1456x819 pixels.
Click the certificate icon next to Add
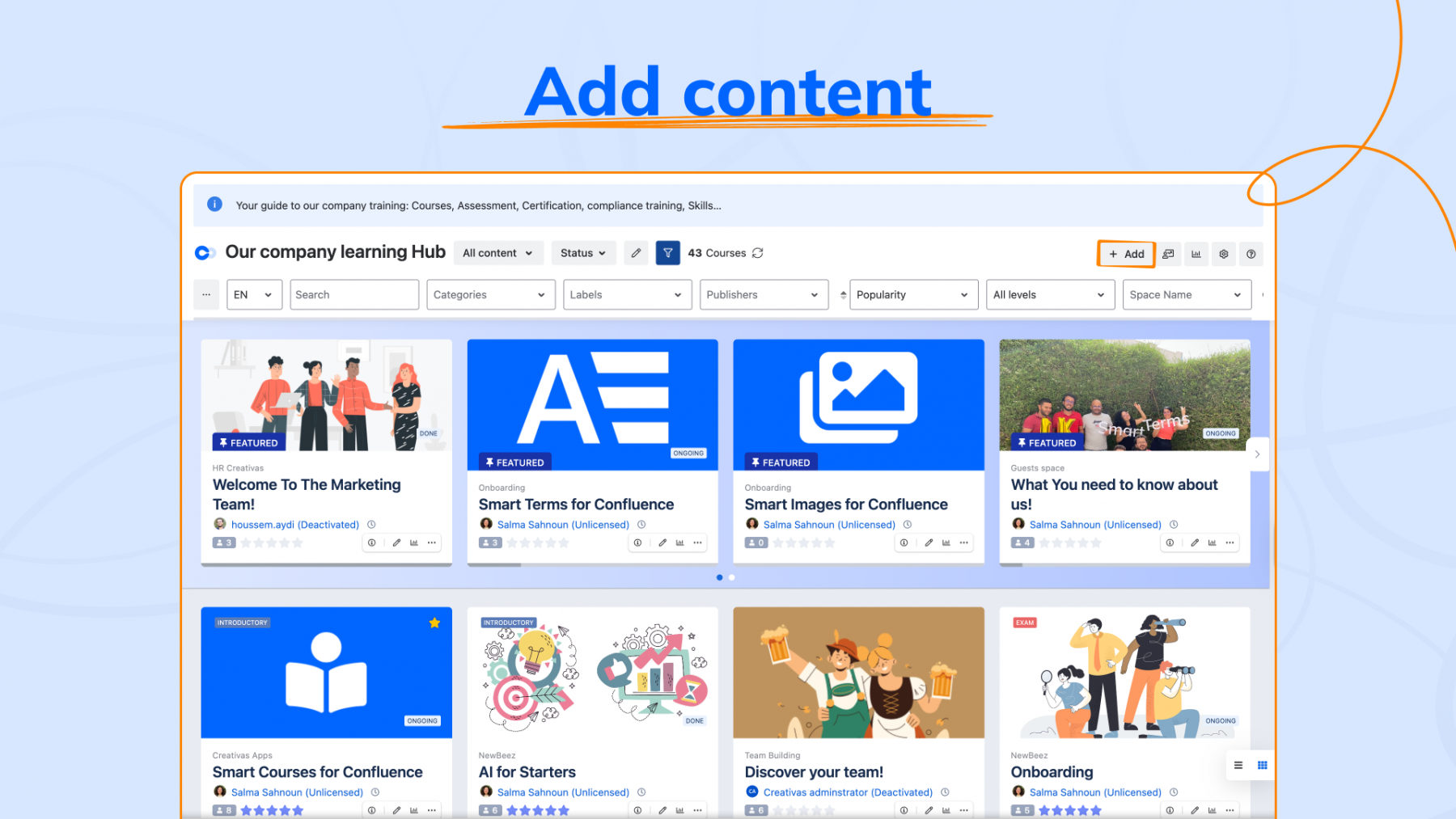1168,254
